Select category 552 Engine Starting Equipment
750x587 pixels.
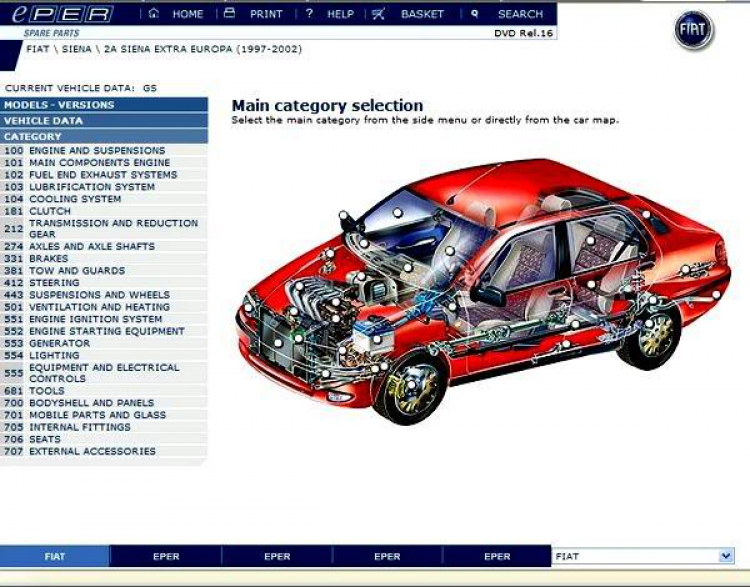click(104, 331)
